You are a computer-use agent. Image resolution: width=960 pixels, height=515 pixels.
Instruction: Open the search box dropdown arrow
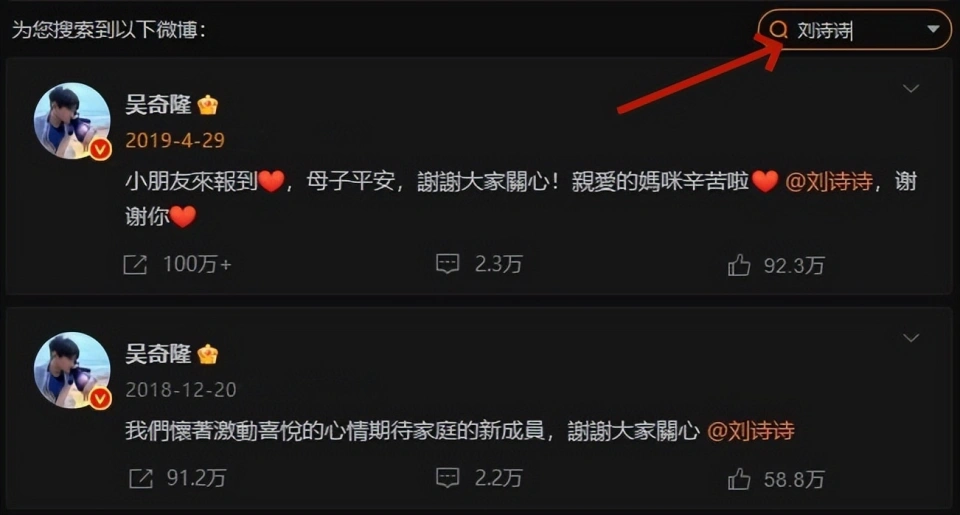point(932,29)
